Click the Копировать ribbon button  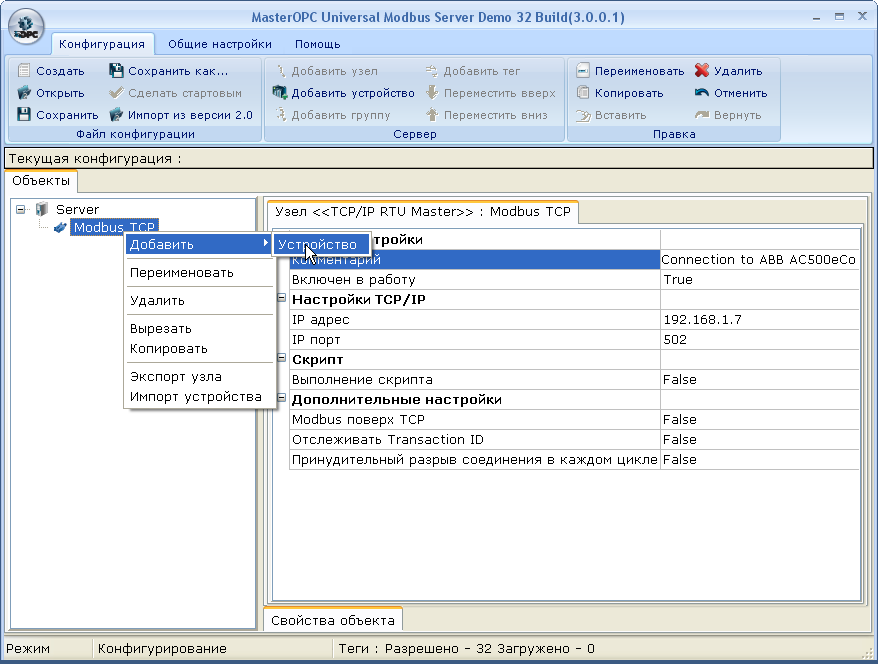click(619, 93)
